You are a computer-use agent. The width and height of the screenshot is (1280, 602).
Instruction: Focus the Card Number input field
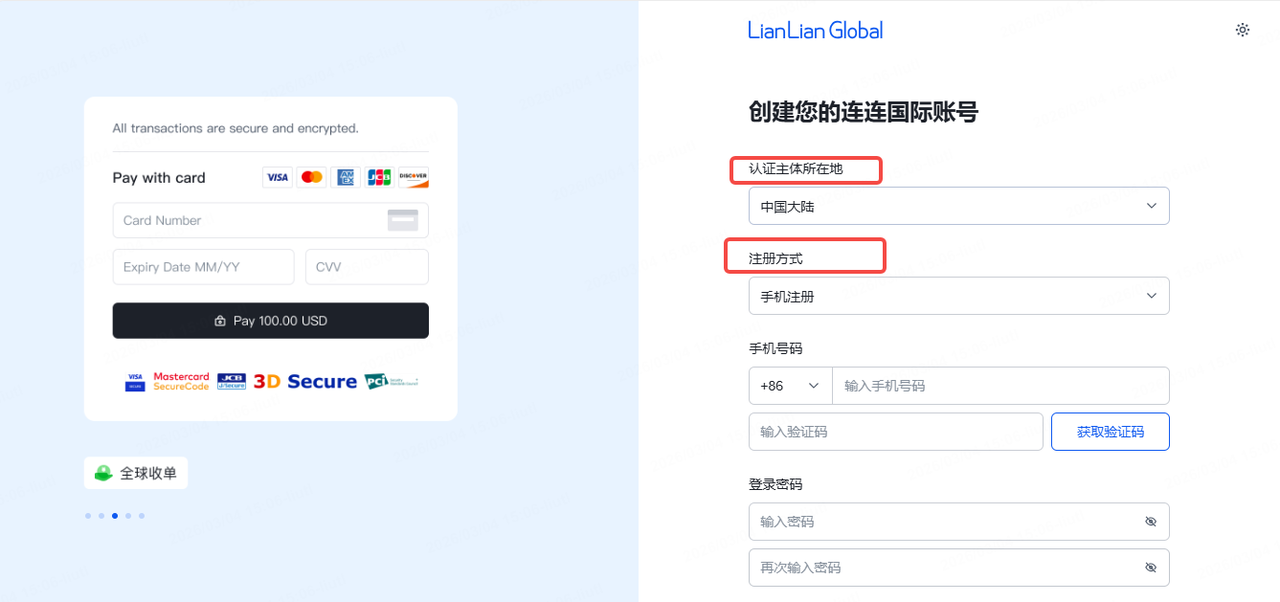click(x=270, y=220)
